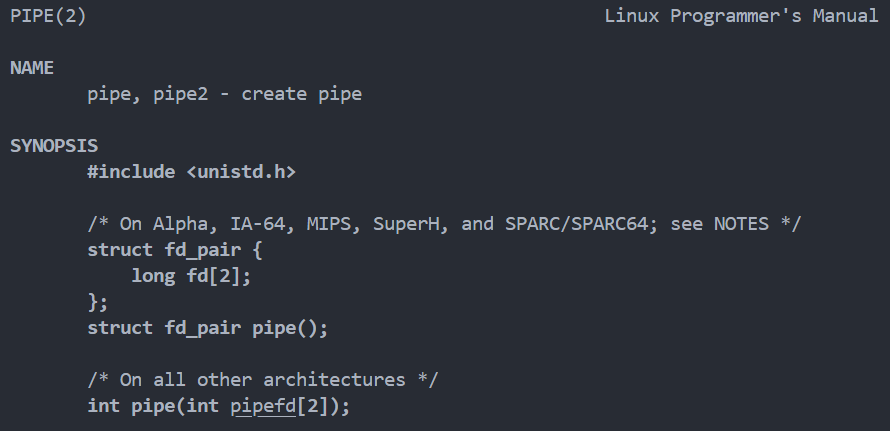
Task: Click struct fd_pair pipe(); prototype
Action: [x=208, y=328]
